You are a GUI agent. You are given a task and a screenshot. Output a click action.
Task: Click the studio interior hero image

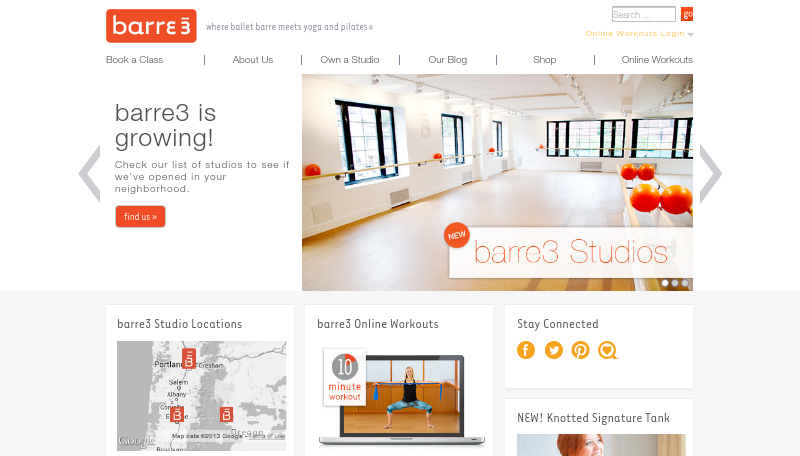point(497,183)
